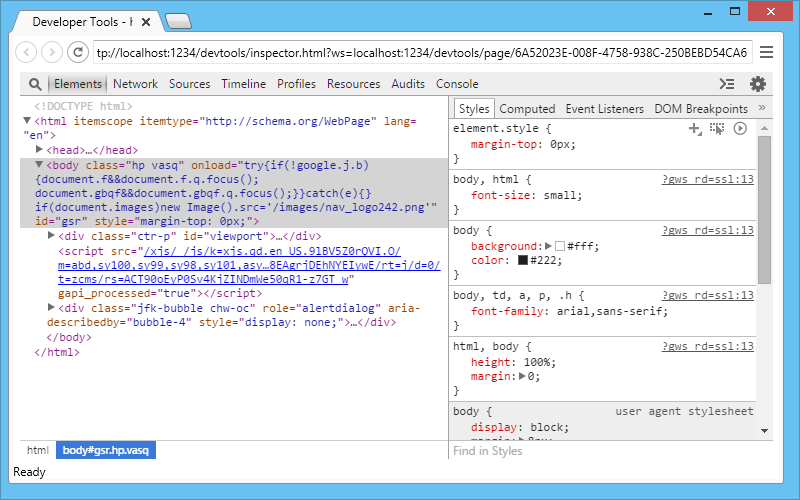
Task: Select the DOM Breakpoints sidebar tab
Action: [x=701, y=109]
